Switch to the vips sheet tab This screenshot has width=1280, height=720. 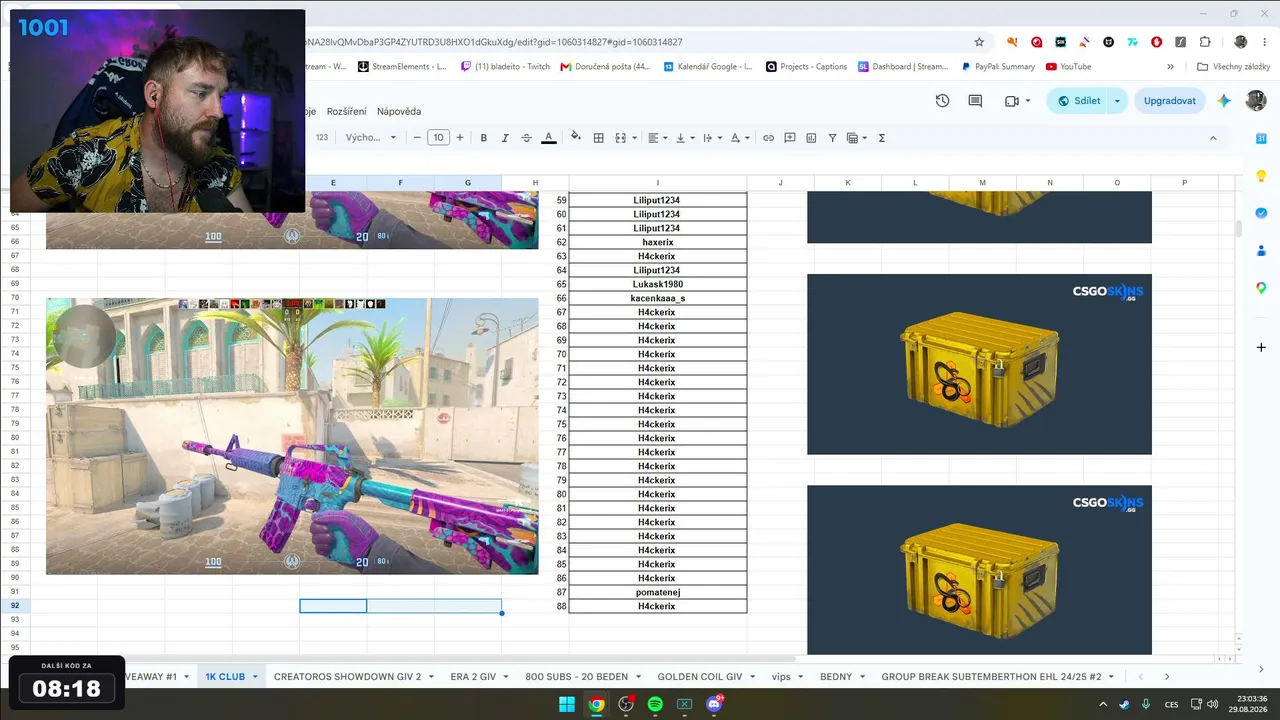(x=788, y=677)
